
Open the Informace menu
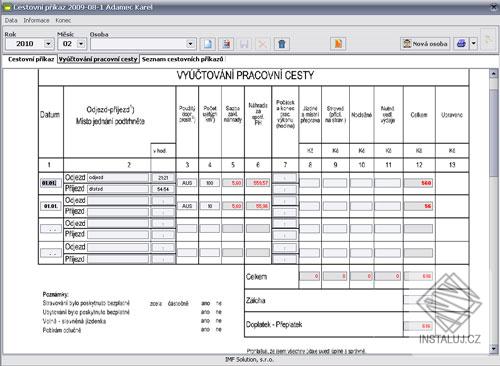(x=36, y=20)
